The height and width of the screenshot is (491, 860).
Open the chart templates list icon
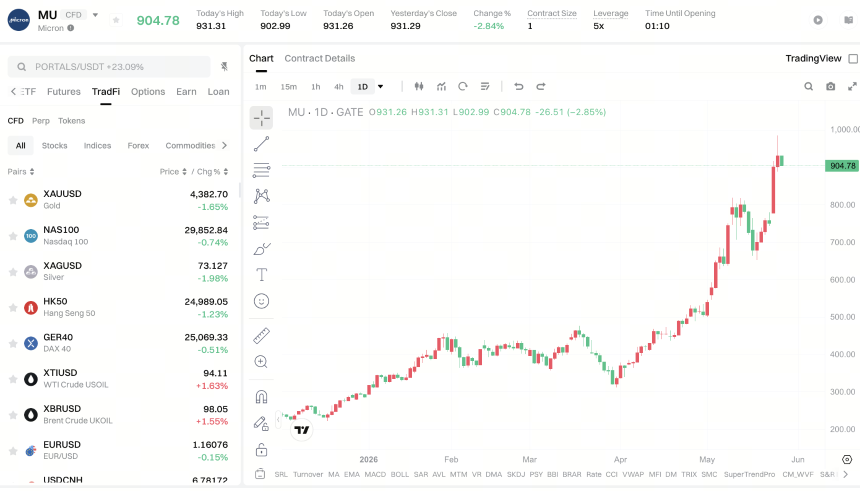click(485, 86)
